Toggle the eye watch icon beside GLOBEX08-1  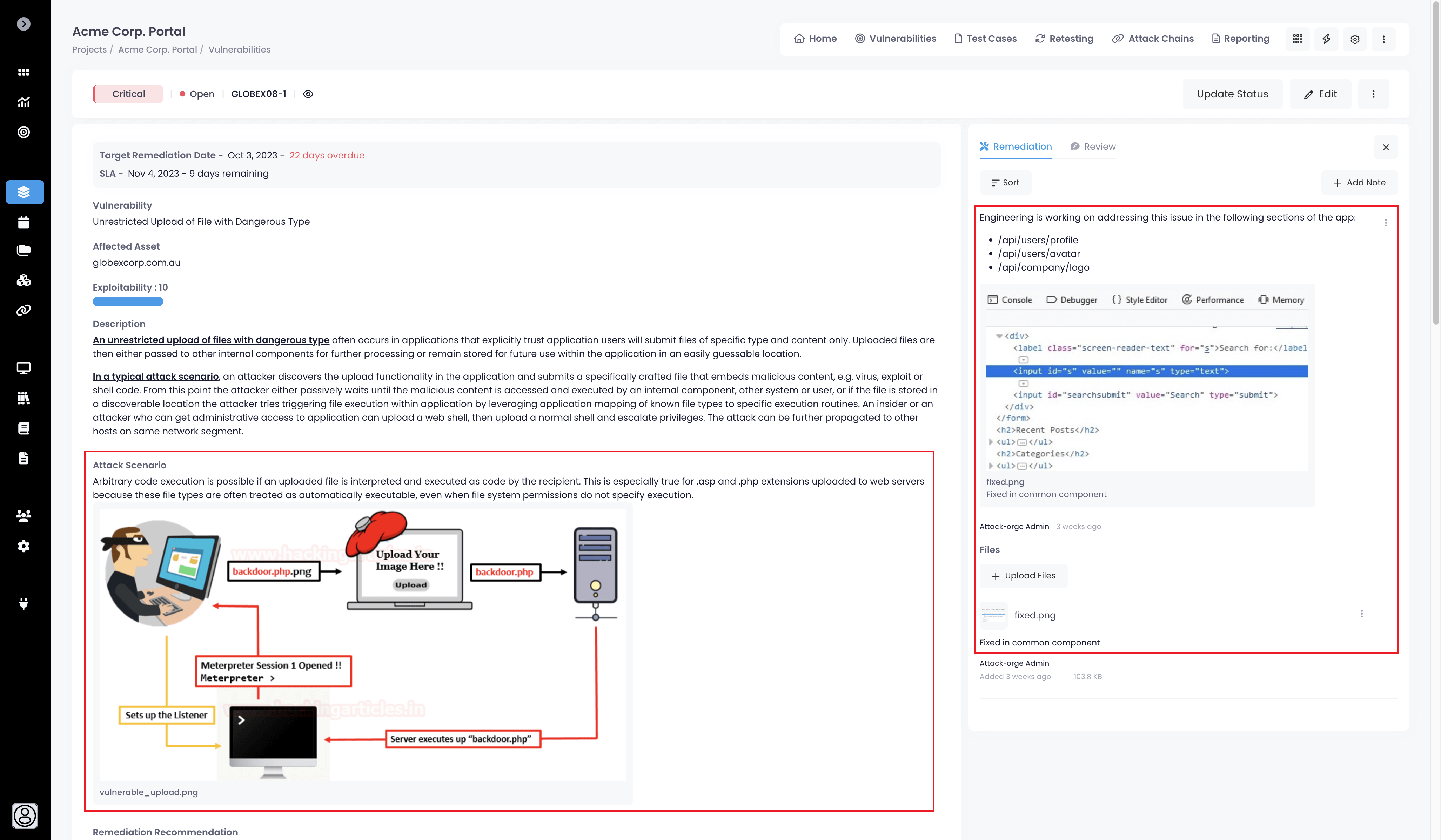click(308, 94)
